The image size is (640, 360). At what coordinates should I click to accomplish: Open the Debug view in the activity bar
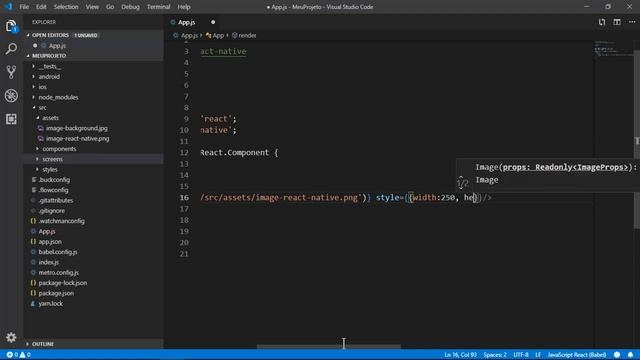(11, 96)
